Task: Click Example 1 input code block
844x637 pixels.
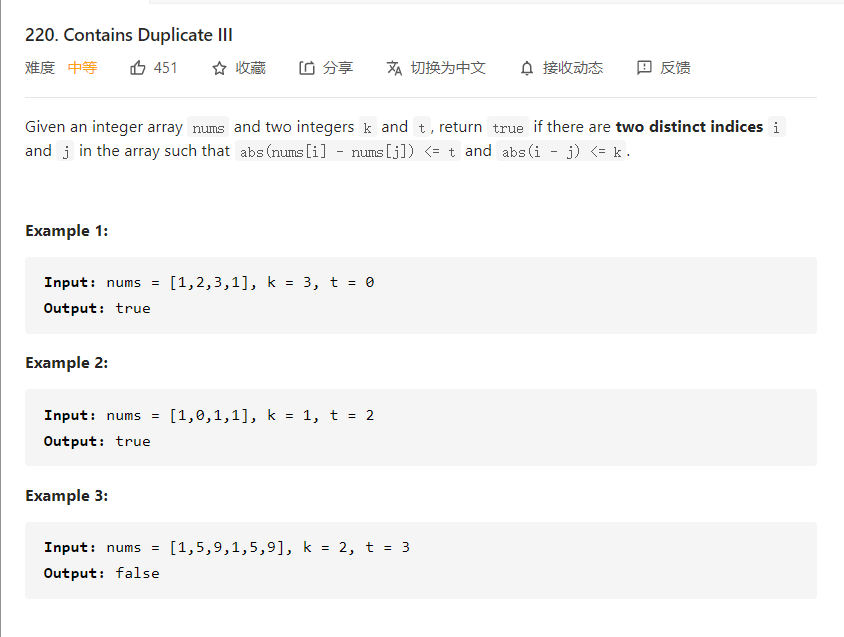Action: (421, 295)
